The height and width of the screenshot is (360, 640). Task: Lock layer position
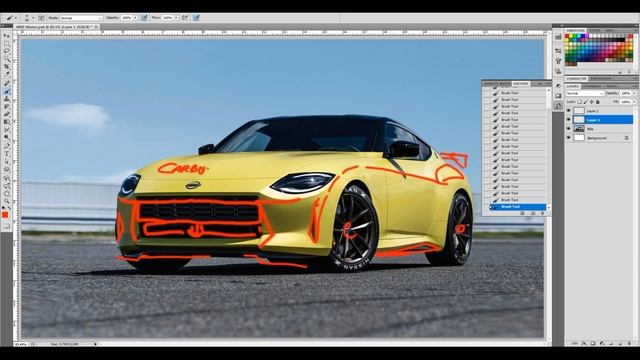[x=591, y=102]
